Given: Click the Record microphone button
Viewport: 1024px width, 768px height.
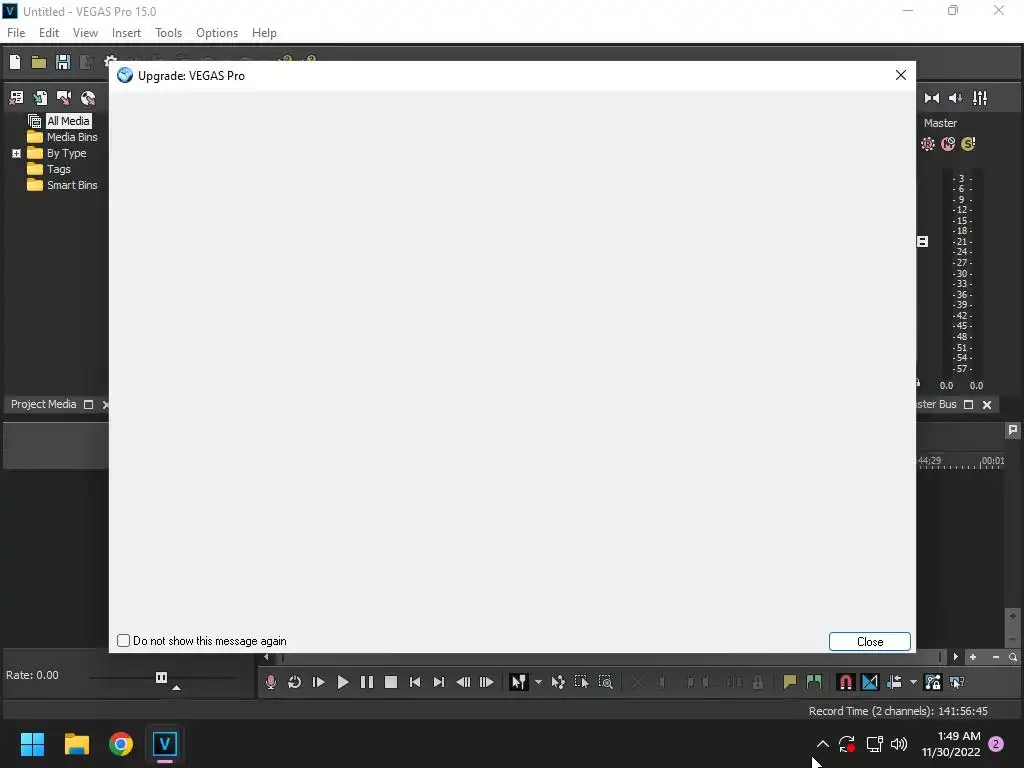Looking at the screenshot, I should click(x=270, y=682).
